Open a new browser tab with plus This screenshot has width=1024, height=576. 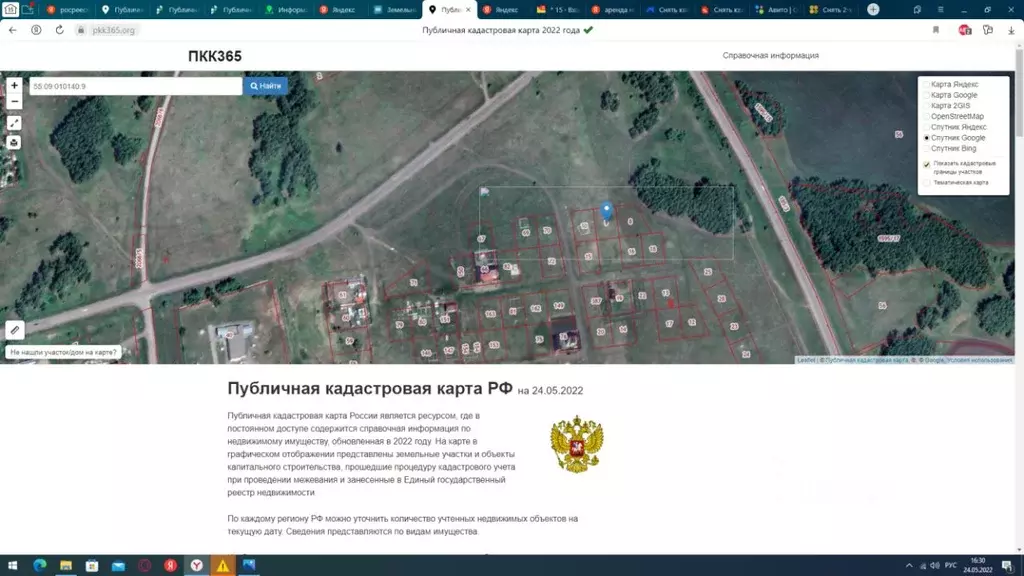pos(873,9)
